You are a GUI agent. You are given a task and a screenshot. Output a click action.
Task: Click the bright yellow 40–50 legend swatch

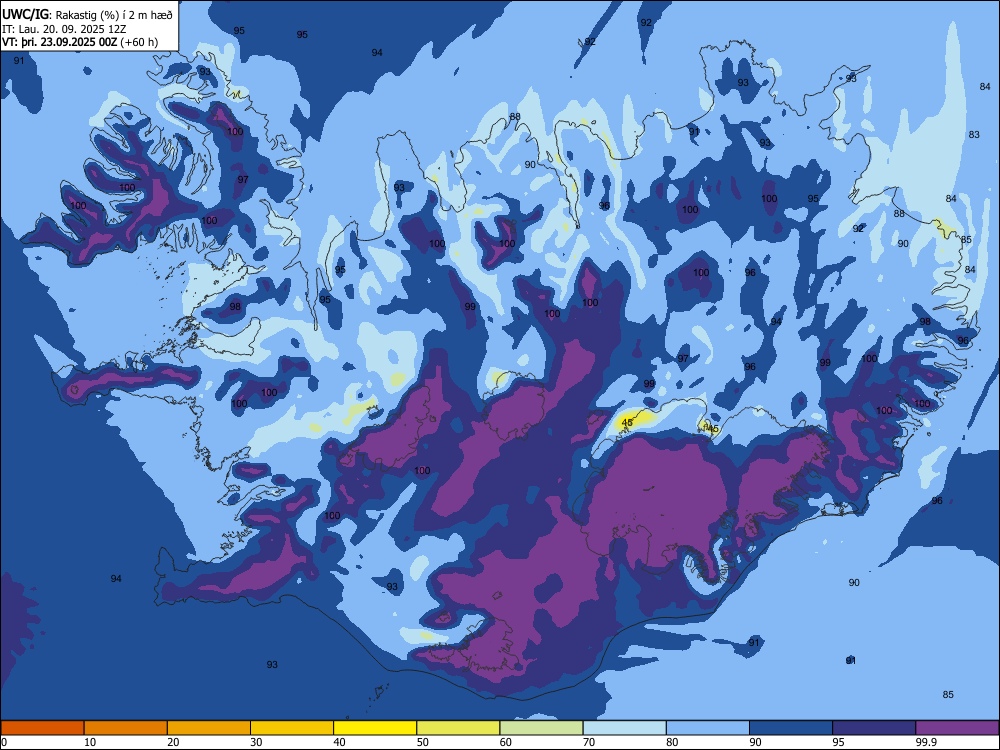click(x=375, y=728)
